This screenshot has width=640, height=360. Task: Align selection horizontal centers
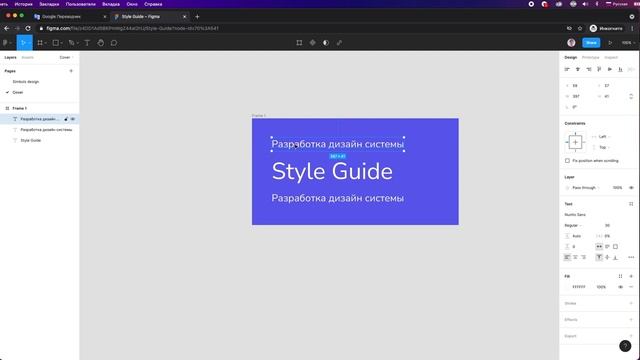[x=578, y=69]
